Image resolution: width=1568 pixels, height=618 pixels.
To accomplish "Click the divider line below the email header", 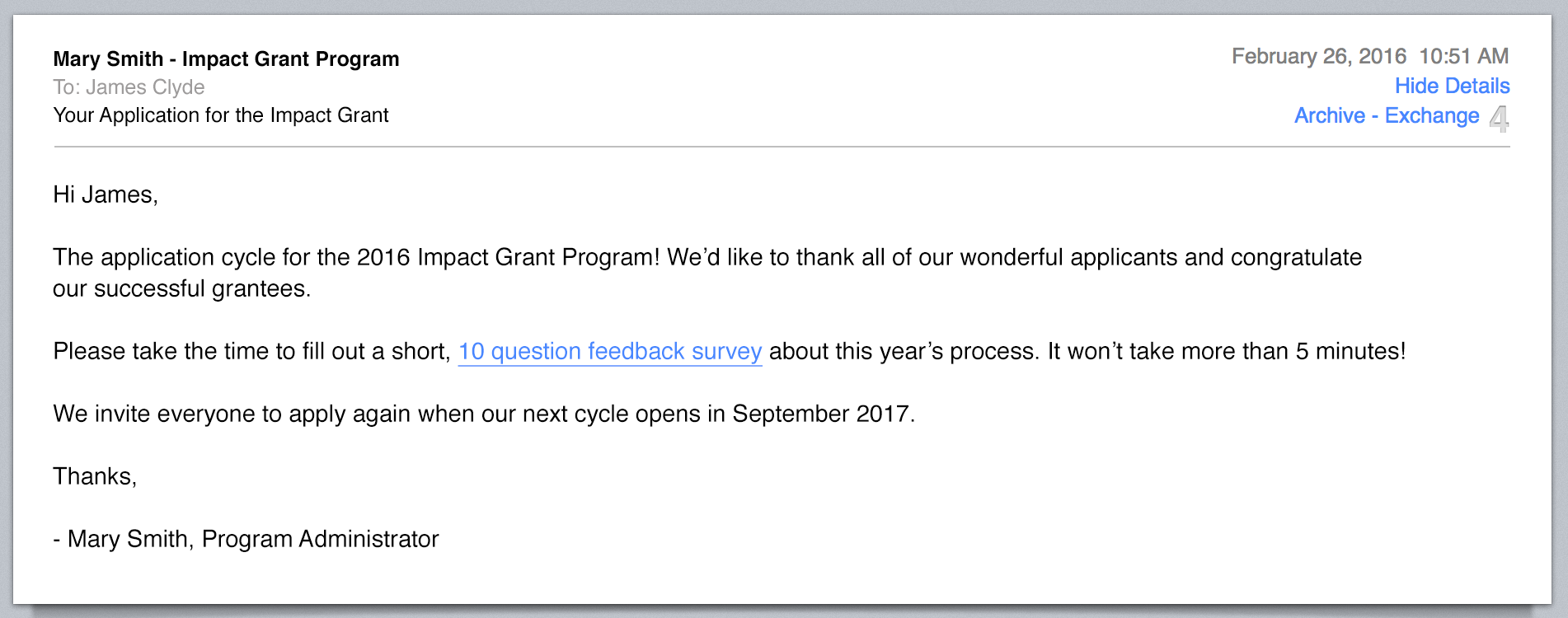I will pos(782,147).
